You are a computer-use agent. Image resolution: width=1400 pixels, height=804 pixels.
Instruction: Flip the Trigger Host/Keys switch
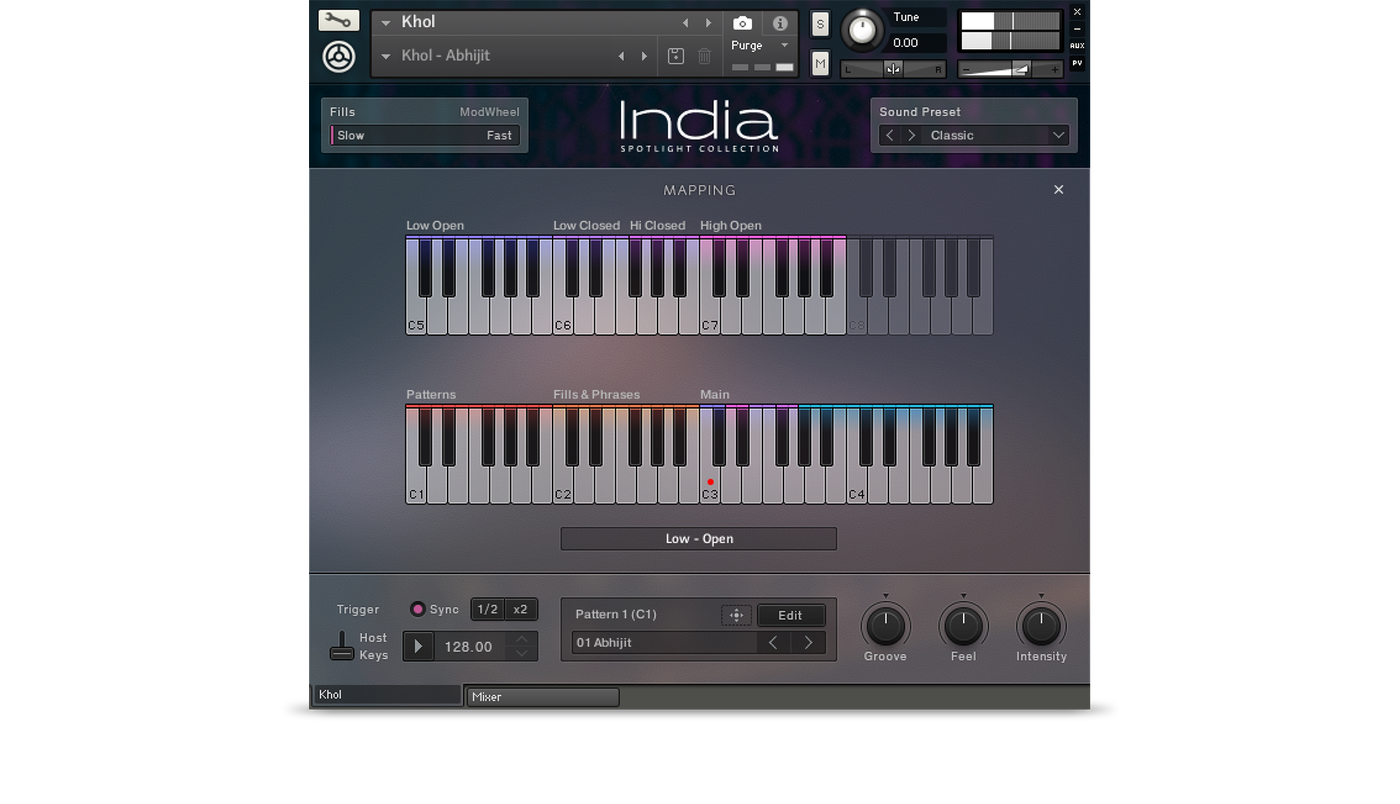pos(342,646)
